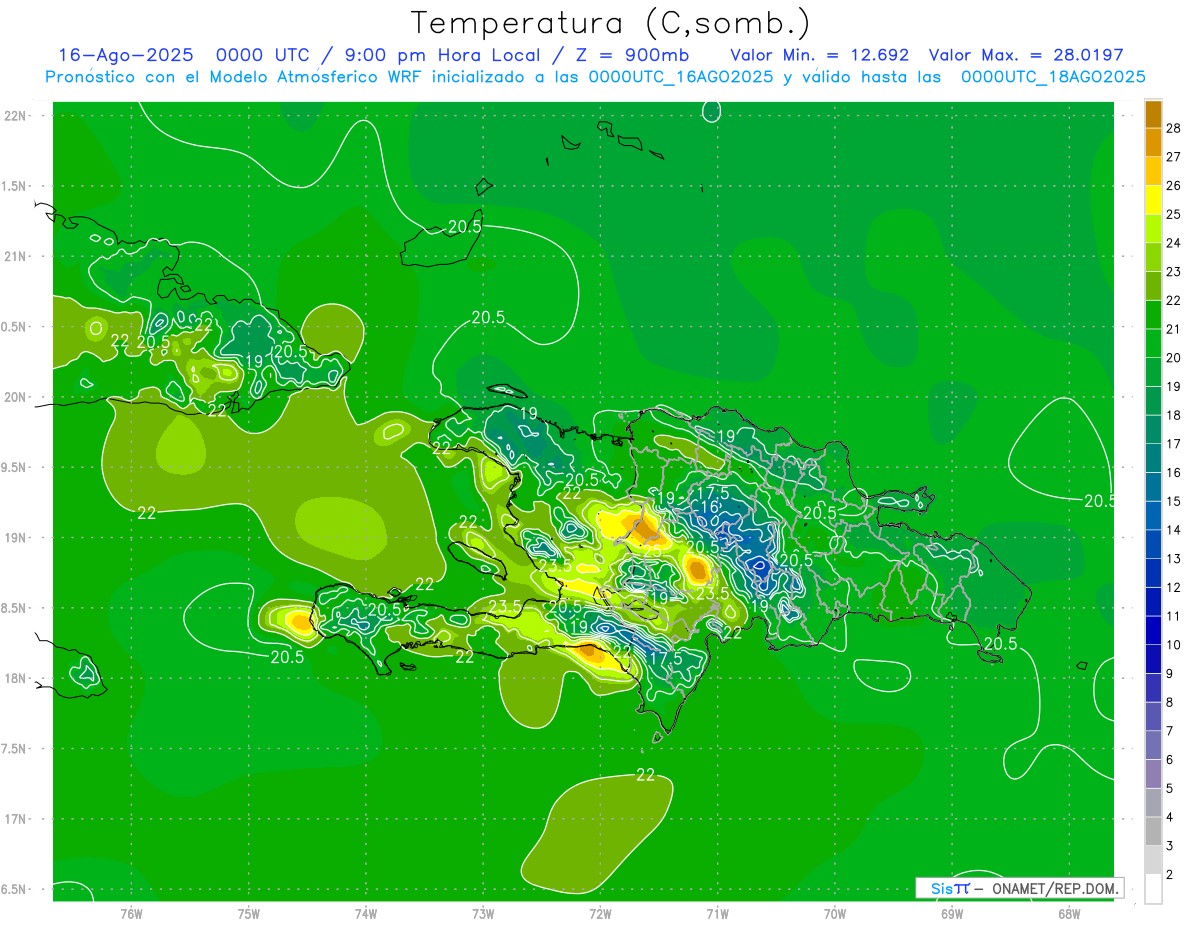Image resolution: width=1200 pixels, height=927 pixels.
Task: Click the "73W" longitude axis label
Action: [x=483, y=914]
